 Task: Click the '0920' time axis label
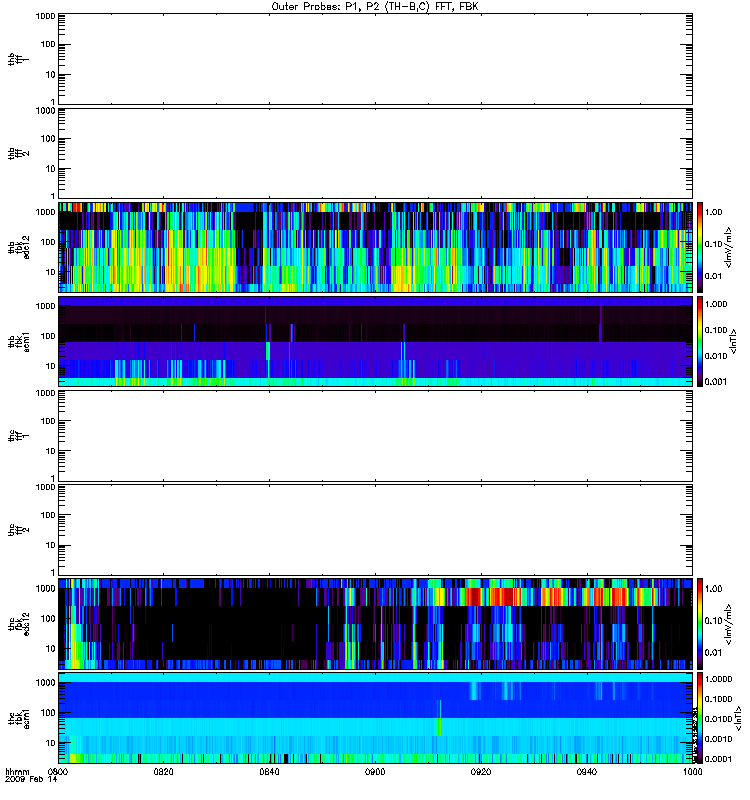[x=481, y=771]
